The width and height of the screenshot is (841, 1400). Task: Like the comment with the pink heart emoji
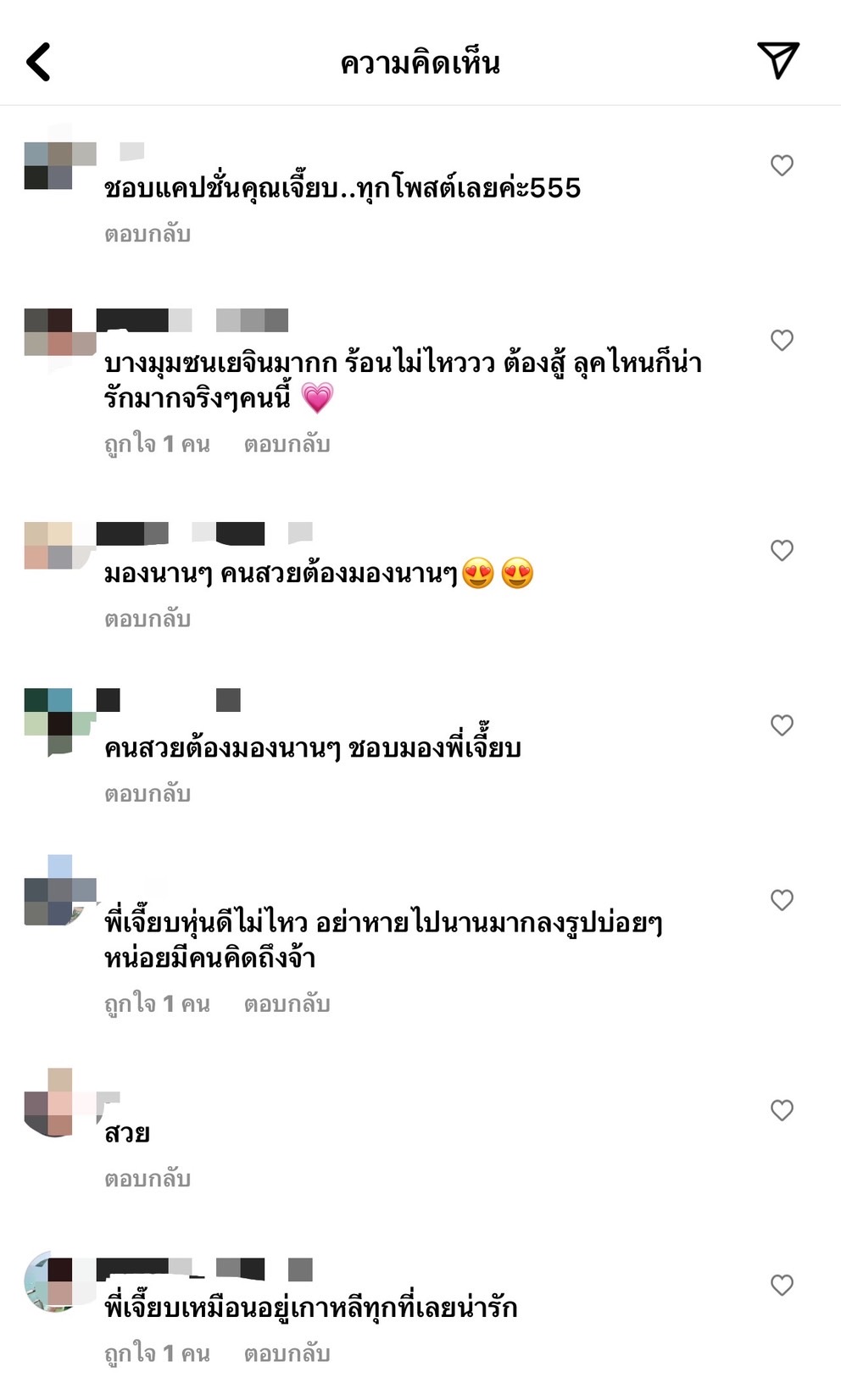tap(782, 341)
